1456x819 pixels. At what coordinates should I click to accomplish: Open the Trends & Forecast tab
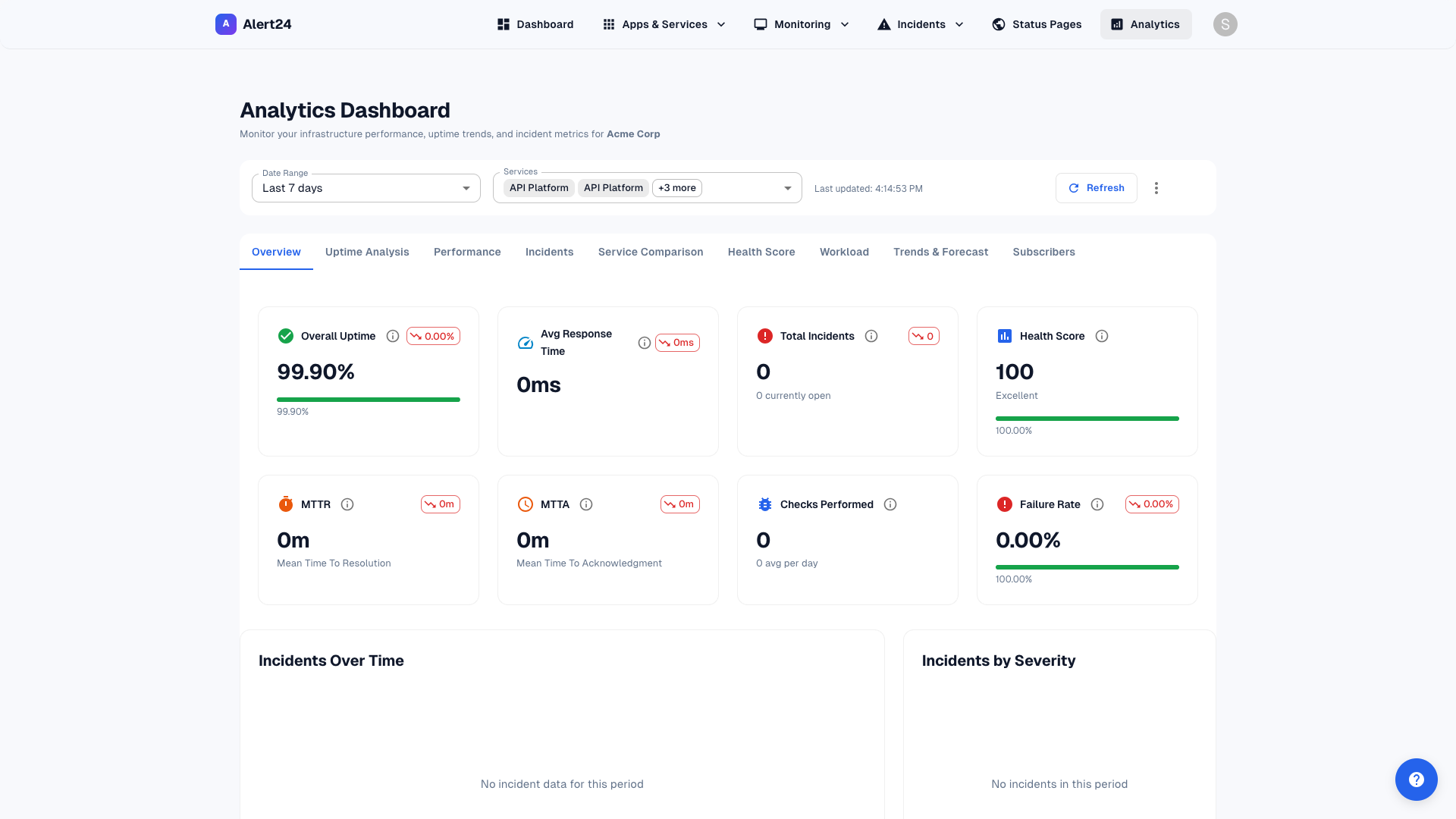(x=940, y=252)
